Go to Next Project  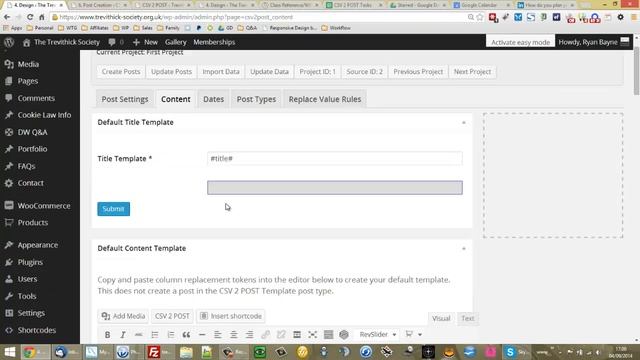(472, 71)
